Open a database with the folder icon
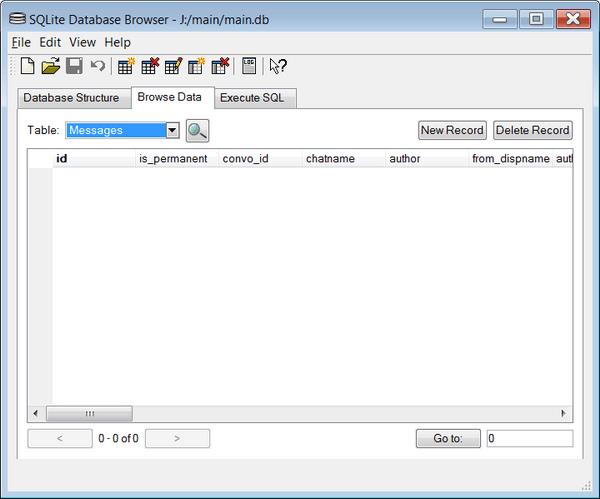This screenshot has width=600, height=499. pos(51,66)
